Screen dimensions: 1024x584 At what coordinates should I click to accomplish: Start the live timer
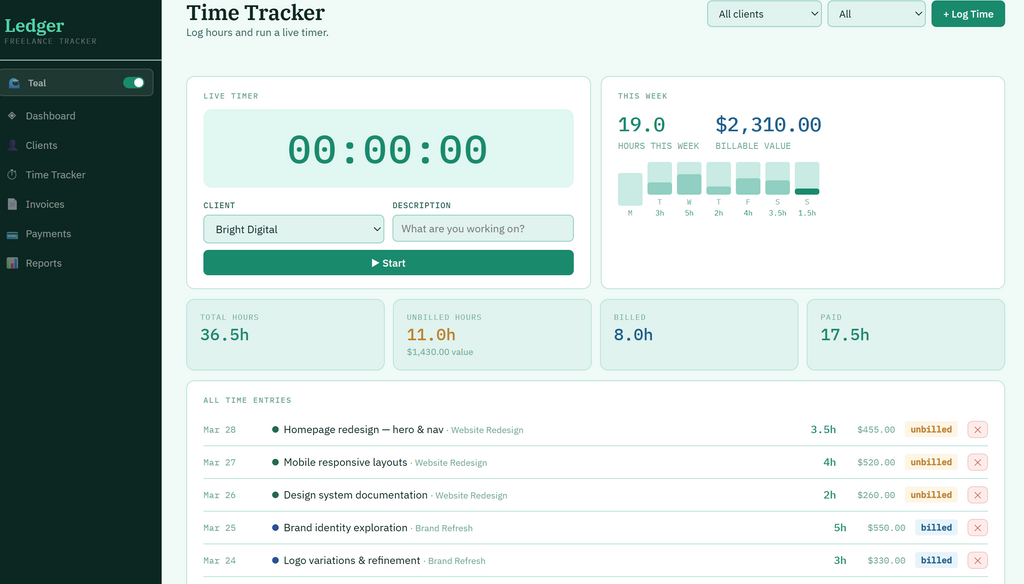(388, 263)
